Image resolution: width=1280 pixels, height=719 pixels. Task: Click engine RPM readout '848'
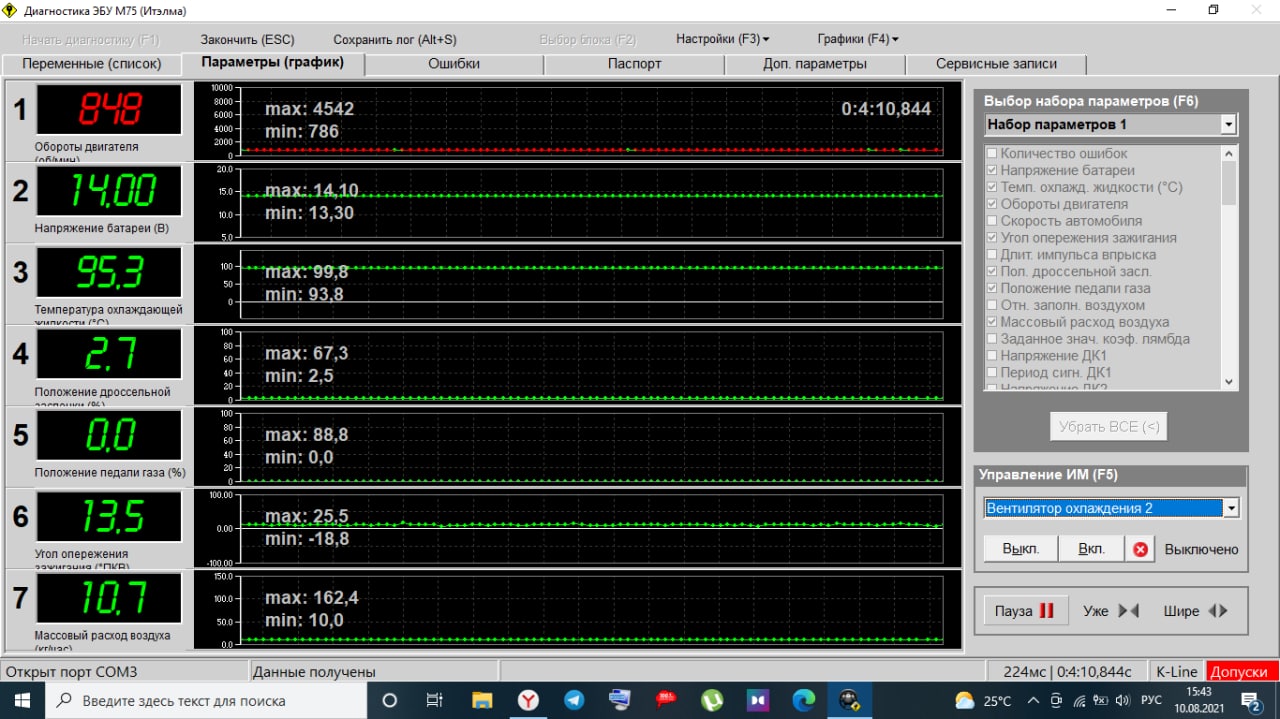[x=109, y=109]
